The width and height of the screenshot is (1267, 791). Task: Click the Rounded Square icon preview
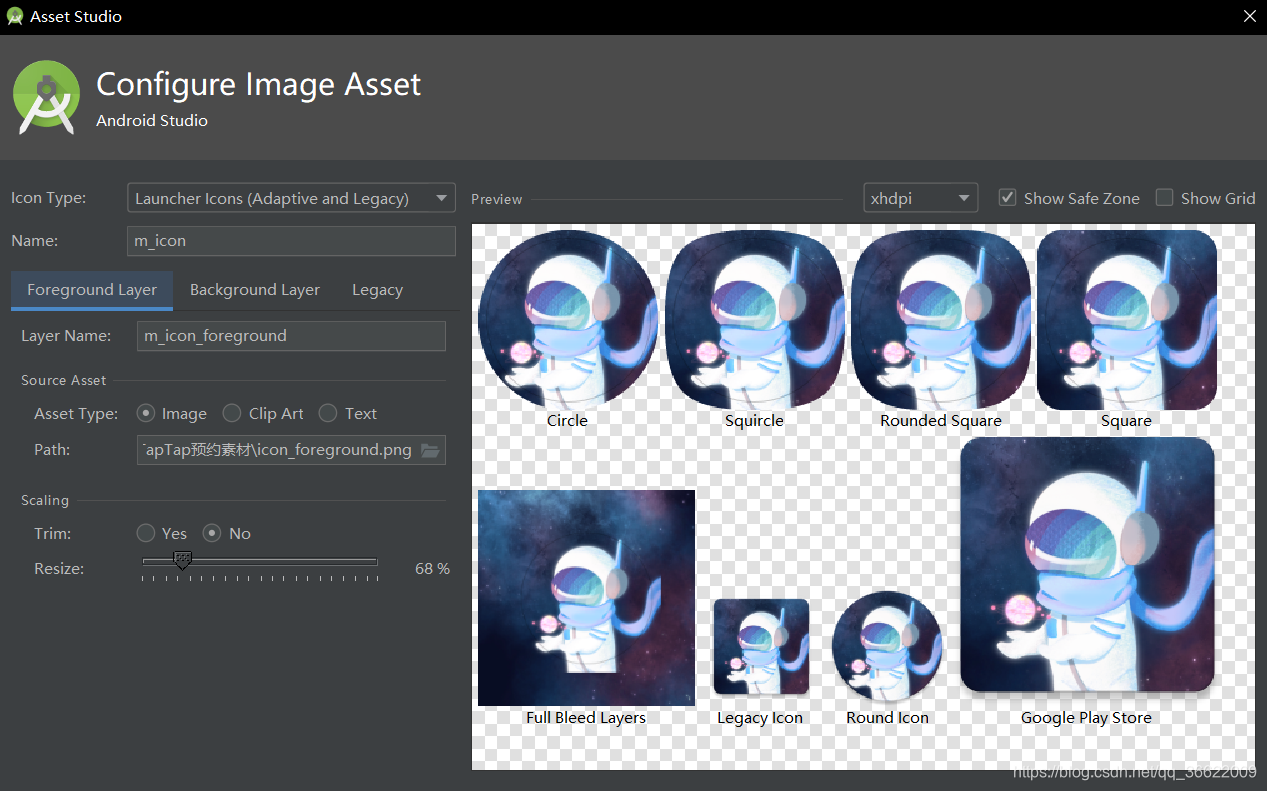coord(940,320)
